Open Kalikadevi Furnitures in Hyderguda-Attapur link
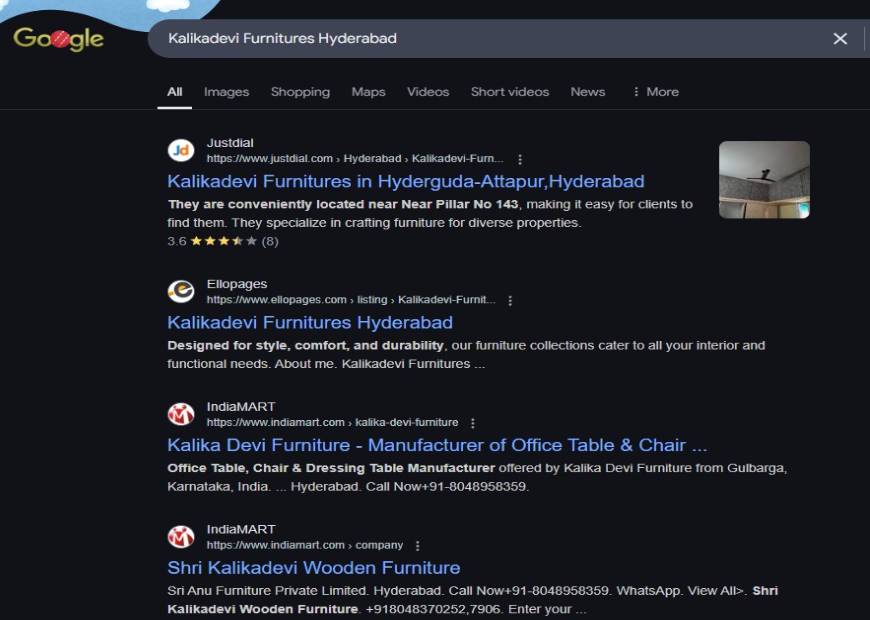 pos(406,181)
